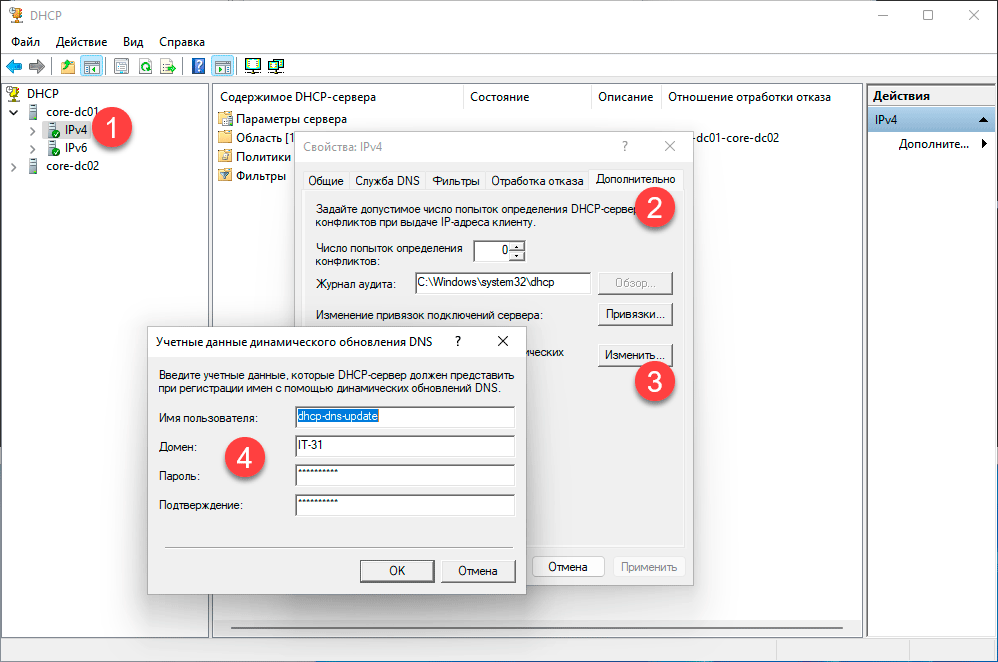This screenshot has width=998, height=662.
Task: Click into the Домен input field
Action: tap(404, 446)
